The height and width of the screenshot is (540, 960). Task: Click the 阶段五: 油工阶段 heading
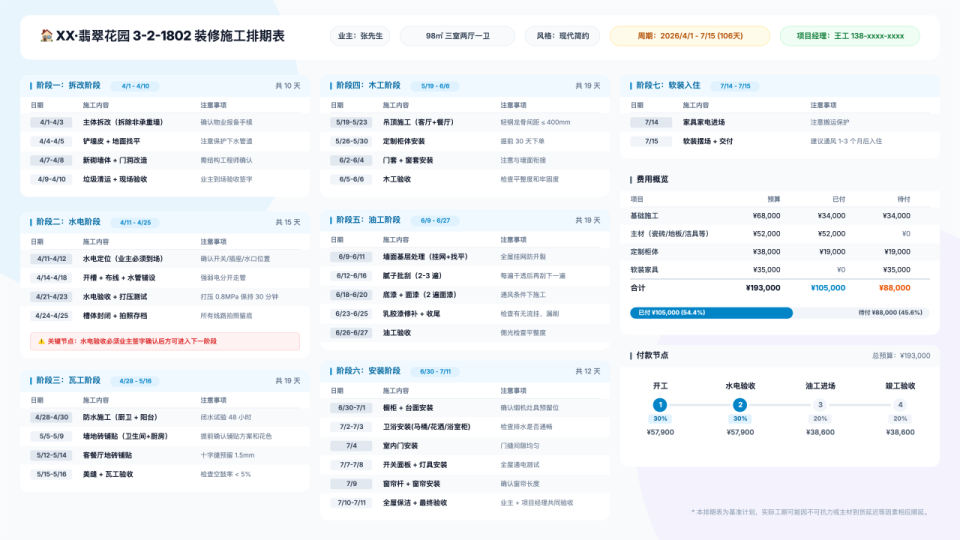point(368,220)
